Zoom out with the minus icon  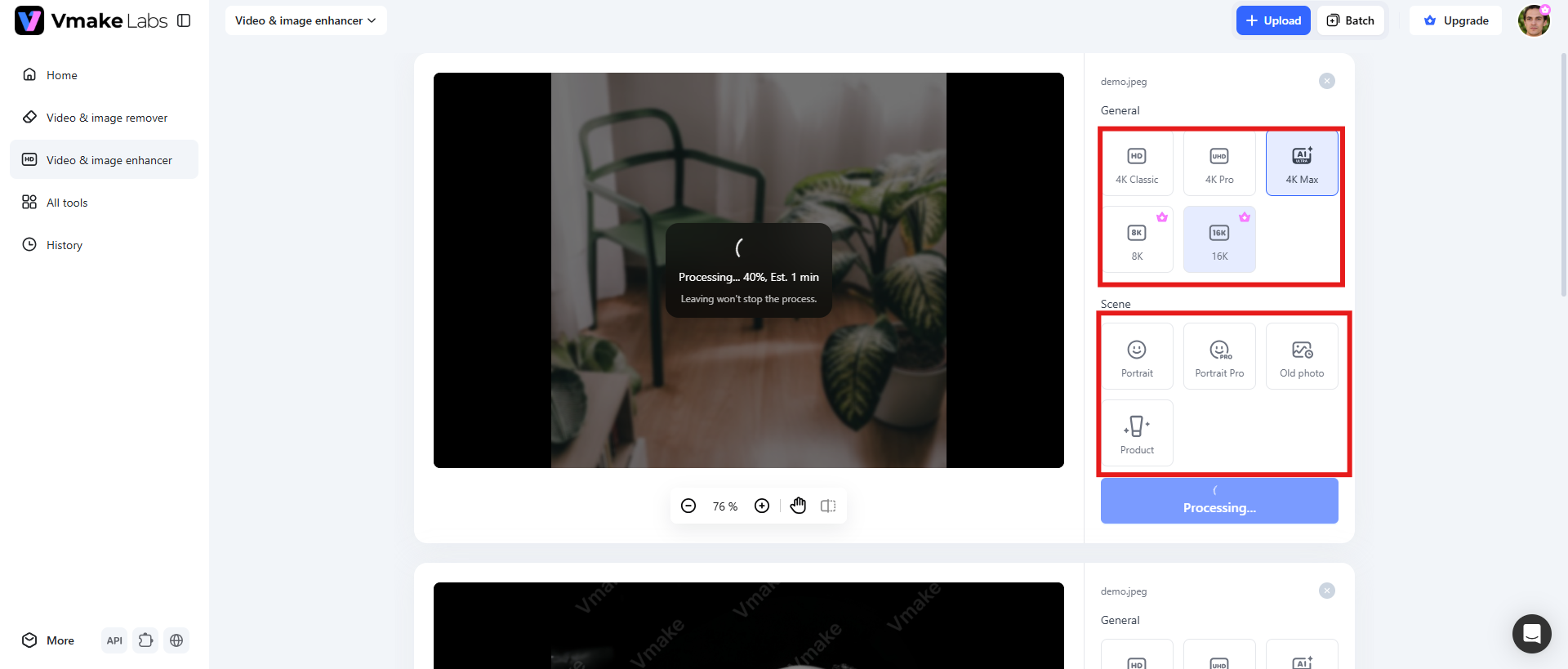click(688, 506)
